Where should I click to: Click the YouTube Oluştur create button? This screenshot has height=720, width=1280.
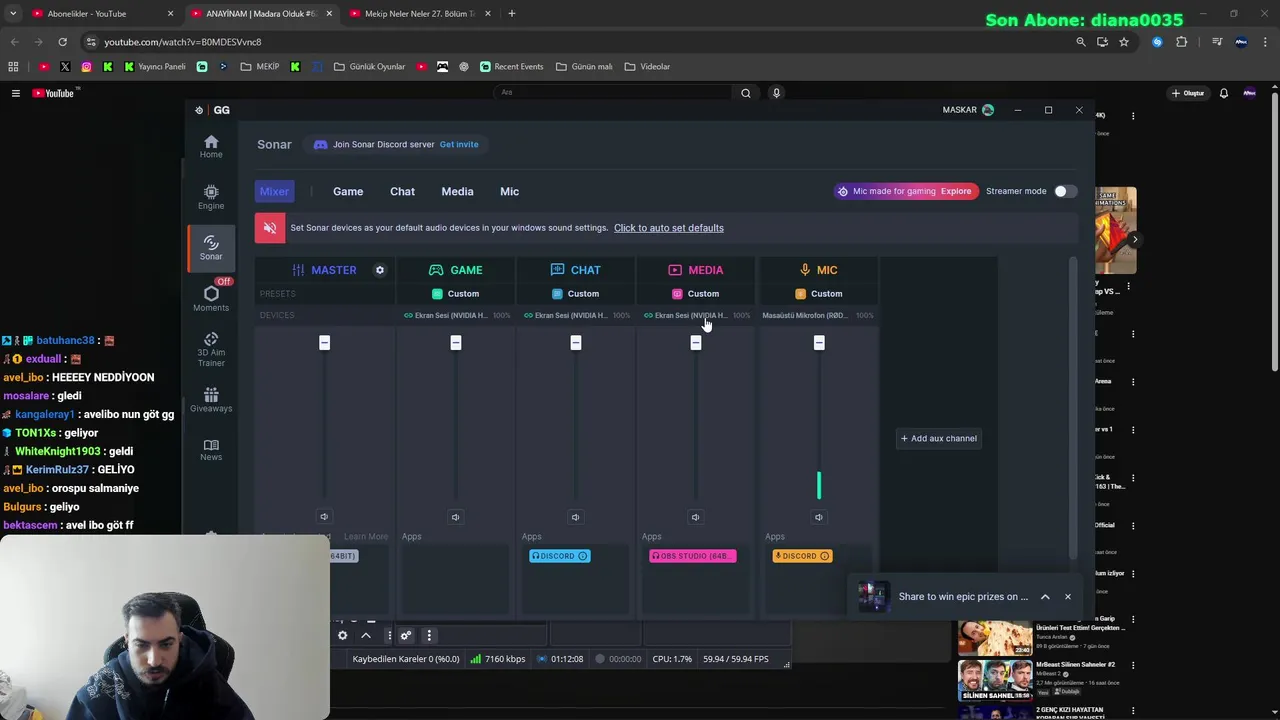pos(1189,93)
